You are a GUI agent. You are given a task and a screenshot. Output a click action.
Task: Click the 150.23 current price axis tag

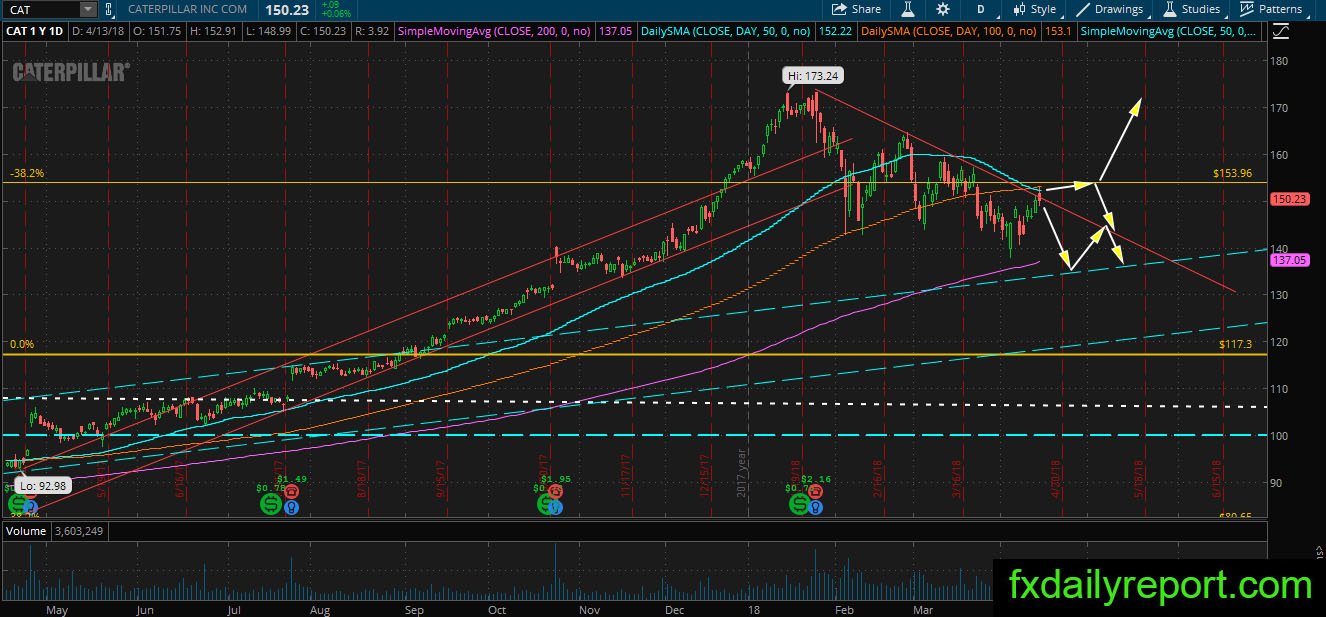point(1288,199)
